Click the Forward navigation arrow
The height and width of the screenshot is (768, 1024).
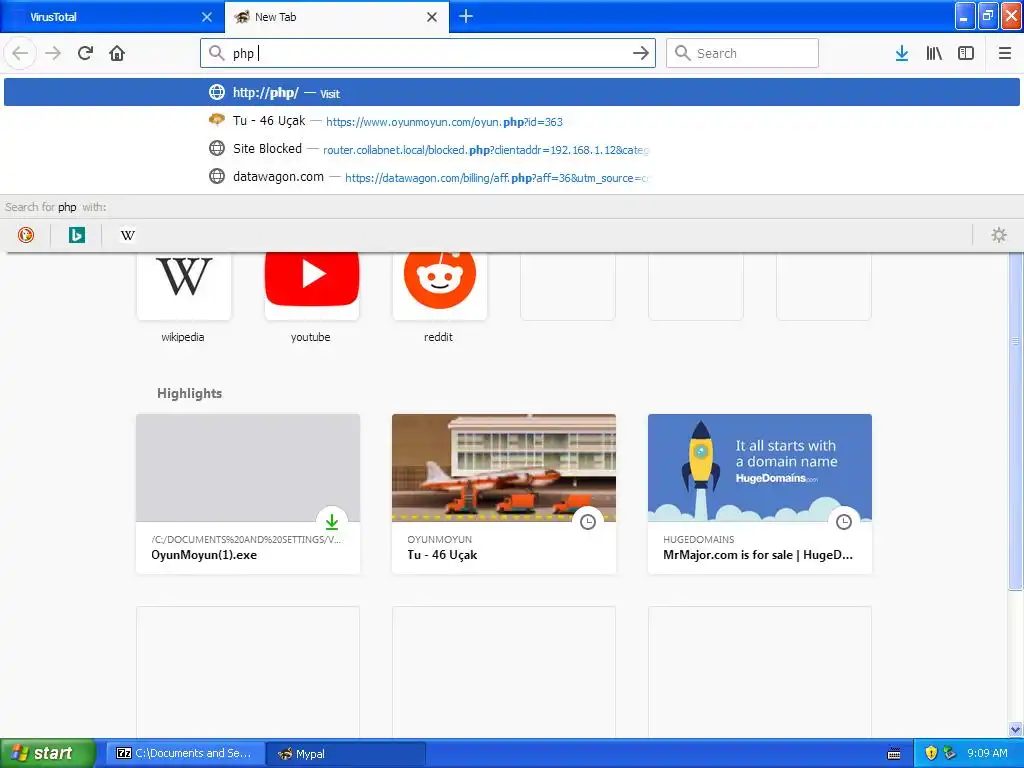[53, 53]
